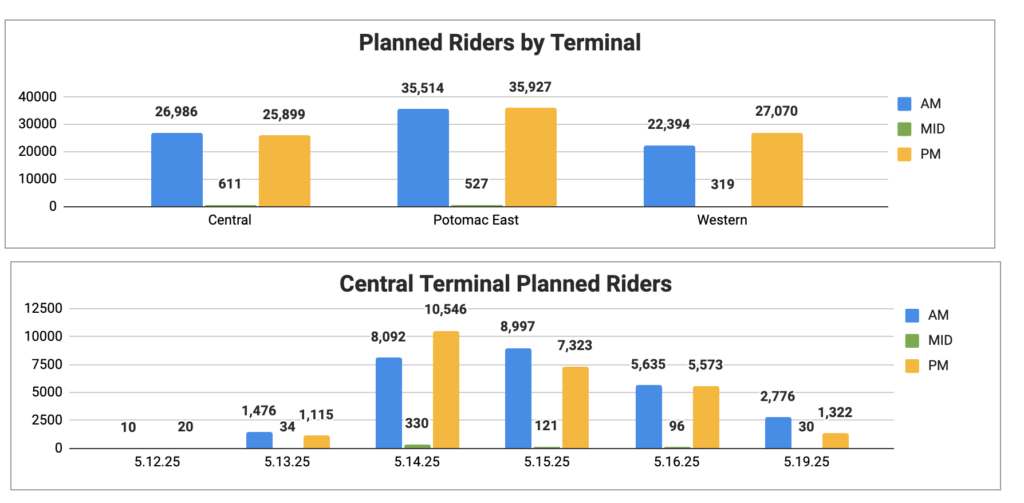Viewport: 1024px width, 503px height.
Task: Select the Planned Riders by Terminal chart title
Action: coord(500,43)
